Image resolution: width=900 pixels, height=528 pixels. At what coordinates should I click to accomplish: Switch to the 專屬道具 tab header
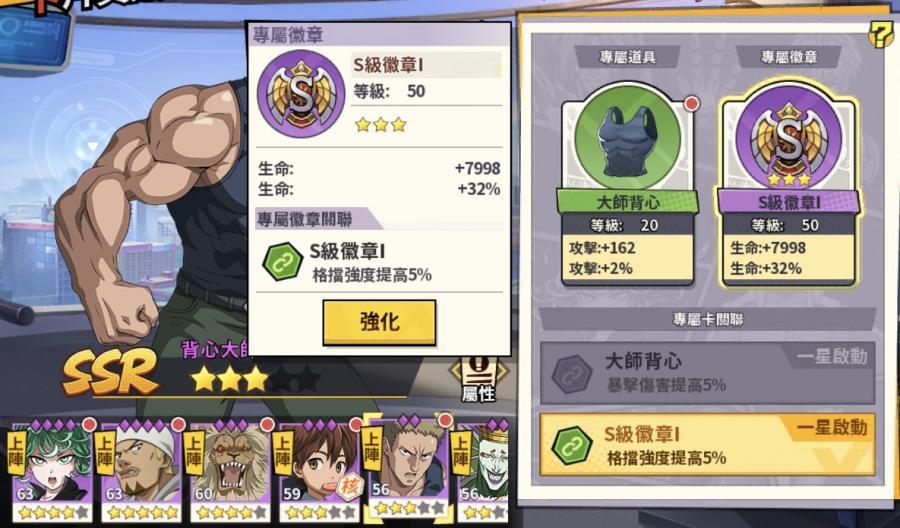pos(627,57)
